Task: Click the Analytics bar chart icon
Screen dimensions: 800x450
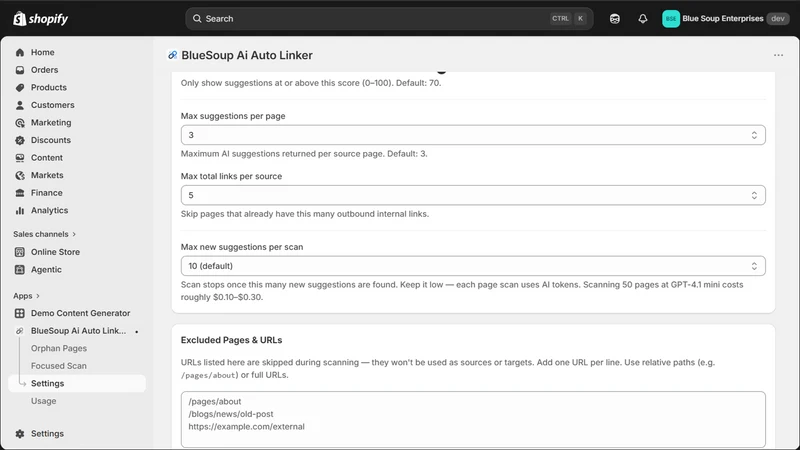Action: point(20,211)
